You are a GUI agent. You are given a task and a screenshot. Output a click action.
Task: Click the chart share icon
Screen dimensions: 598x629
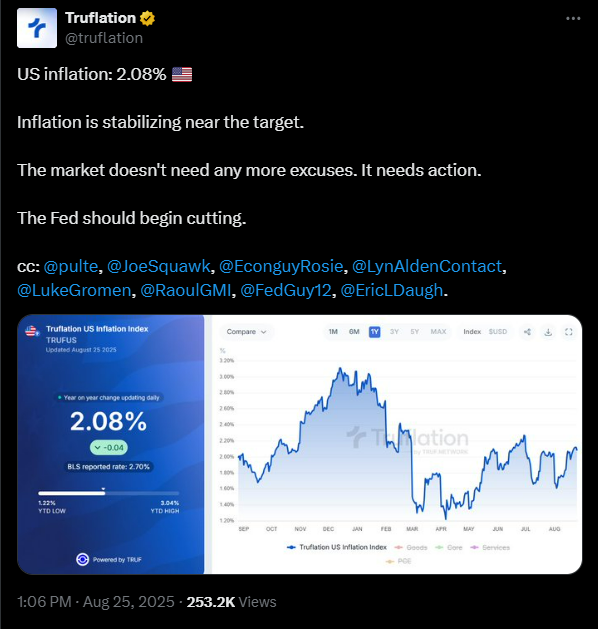point(527,332)
